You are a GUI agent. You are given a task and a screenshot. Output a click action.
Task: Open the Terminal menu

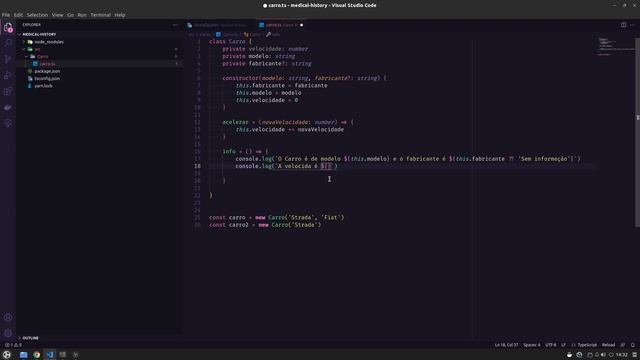tap(100, 15)
